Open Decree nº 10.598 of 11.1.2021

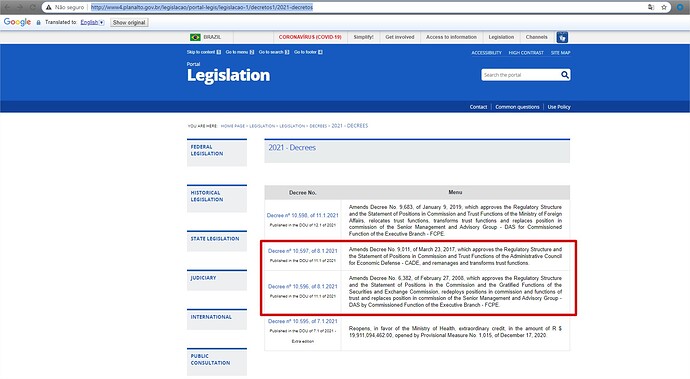click(303, 216)
